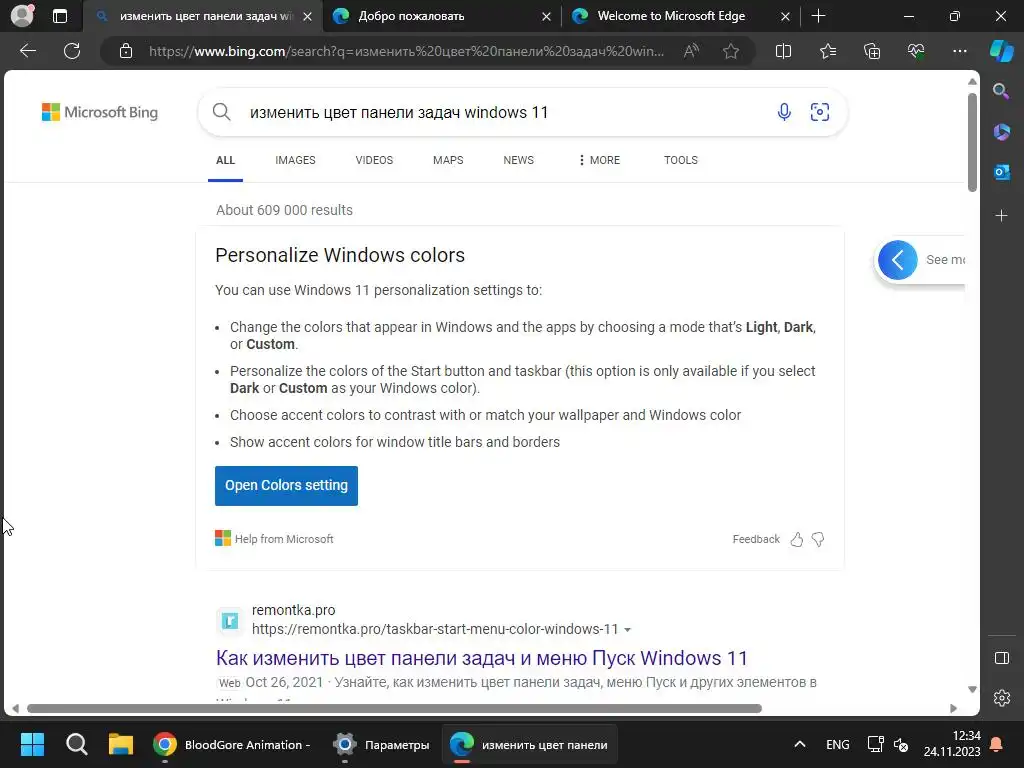This screenshot has height=768, width=1024.
Task: Select the ALL results tab
Action: tap(225, 160)
